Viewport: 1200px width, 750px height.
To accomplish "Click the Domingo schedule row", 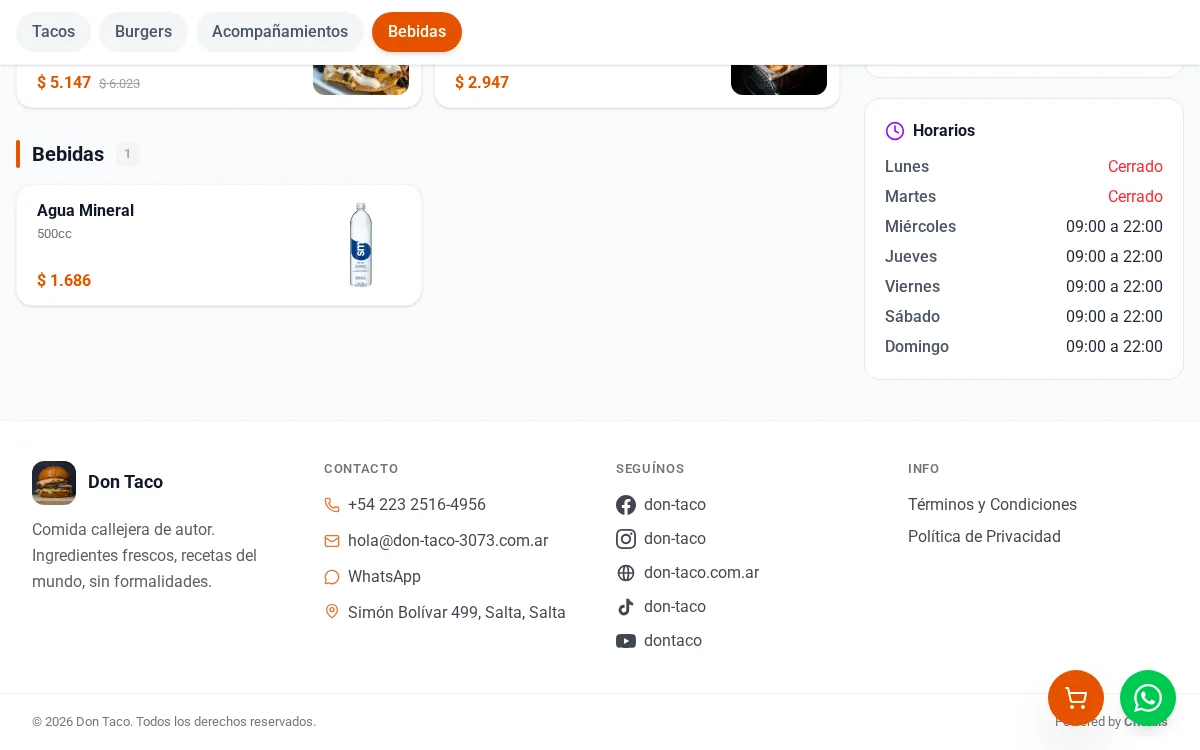I will click(x=1024, y=347).
